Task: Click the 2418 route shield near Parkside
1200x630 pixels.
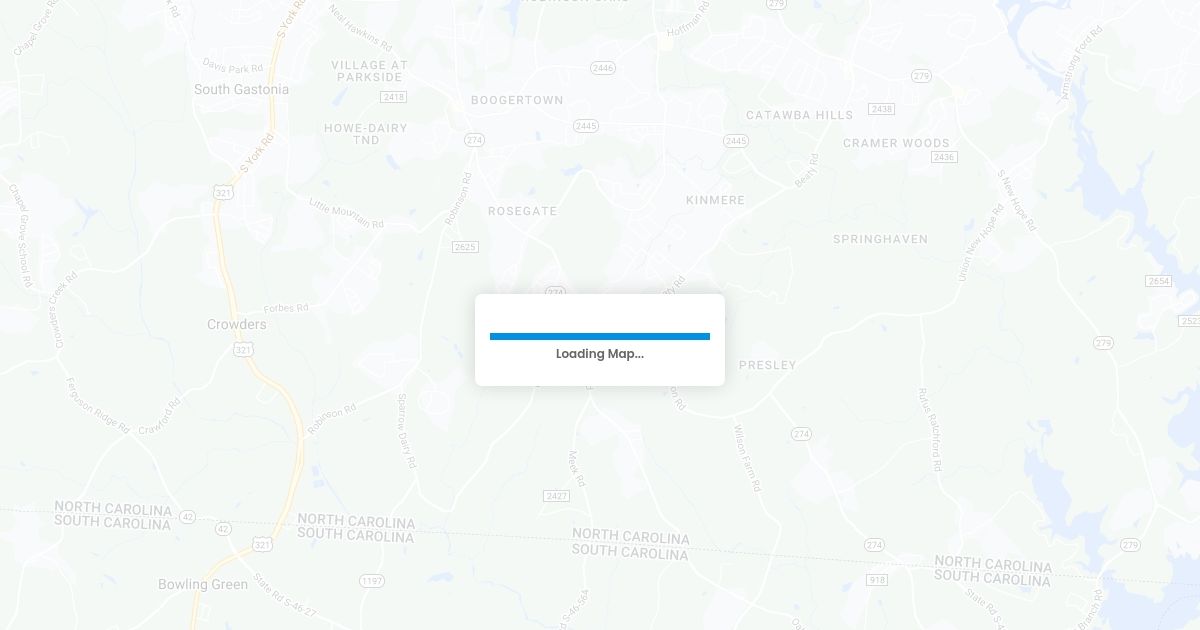Action: pyautogui.click(x=394, y=97)
